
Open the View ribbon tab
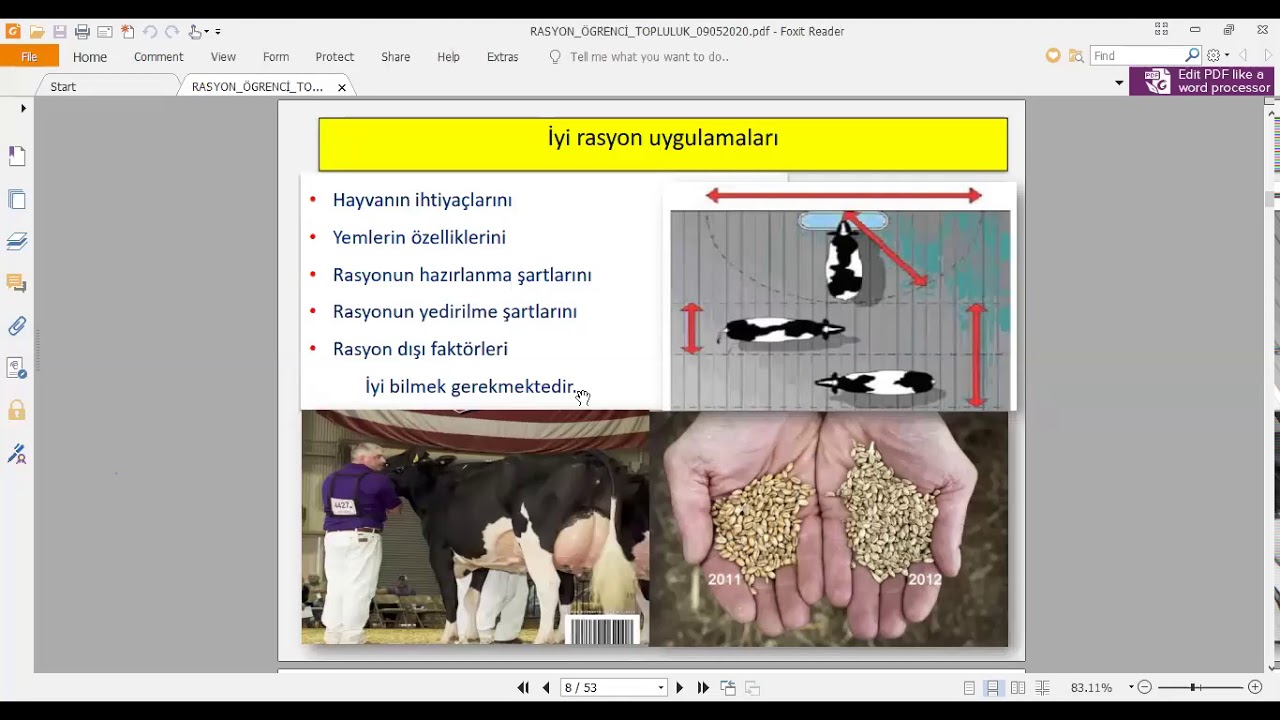tap(223, 57)
